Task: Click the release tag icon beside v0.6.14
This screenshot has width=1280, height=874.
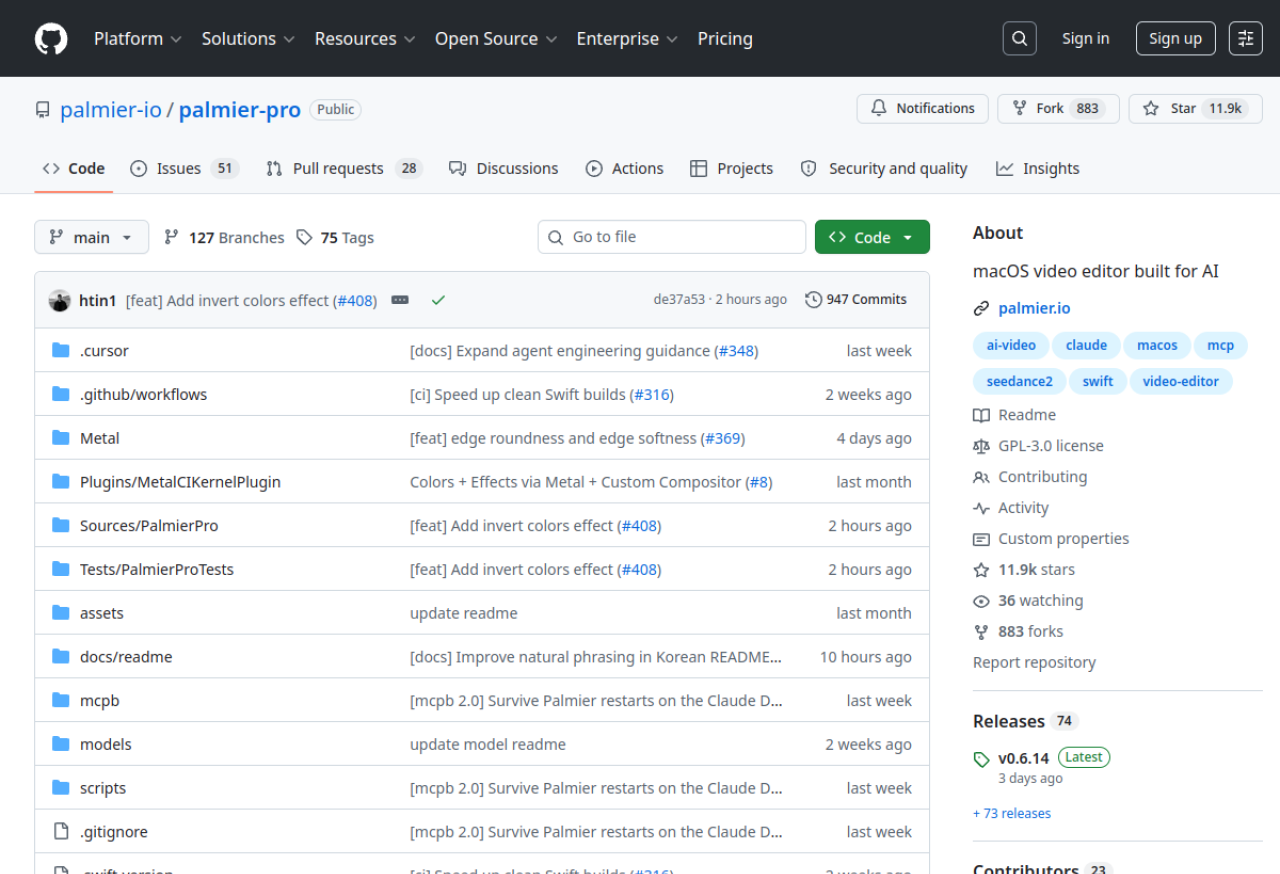Action: pos(981,759)
